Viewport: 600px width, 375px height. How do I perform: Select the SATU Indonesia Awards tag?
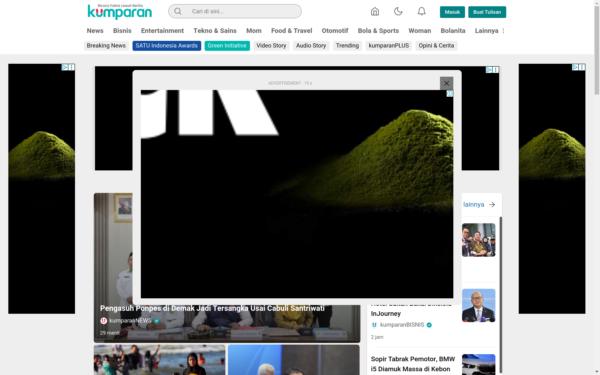pos(166,46)
